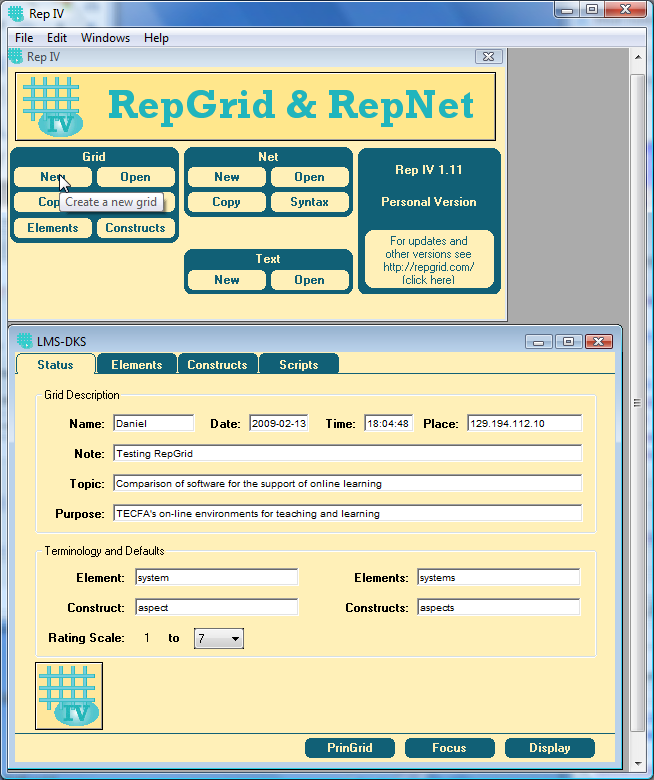
Task: Select the Scripts tab
Action: click(298, 365)
